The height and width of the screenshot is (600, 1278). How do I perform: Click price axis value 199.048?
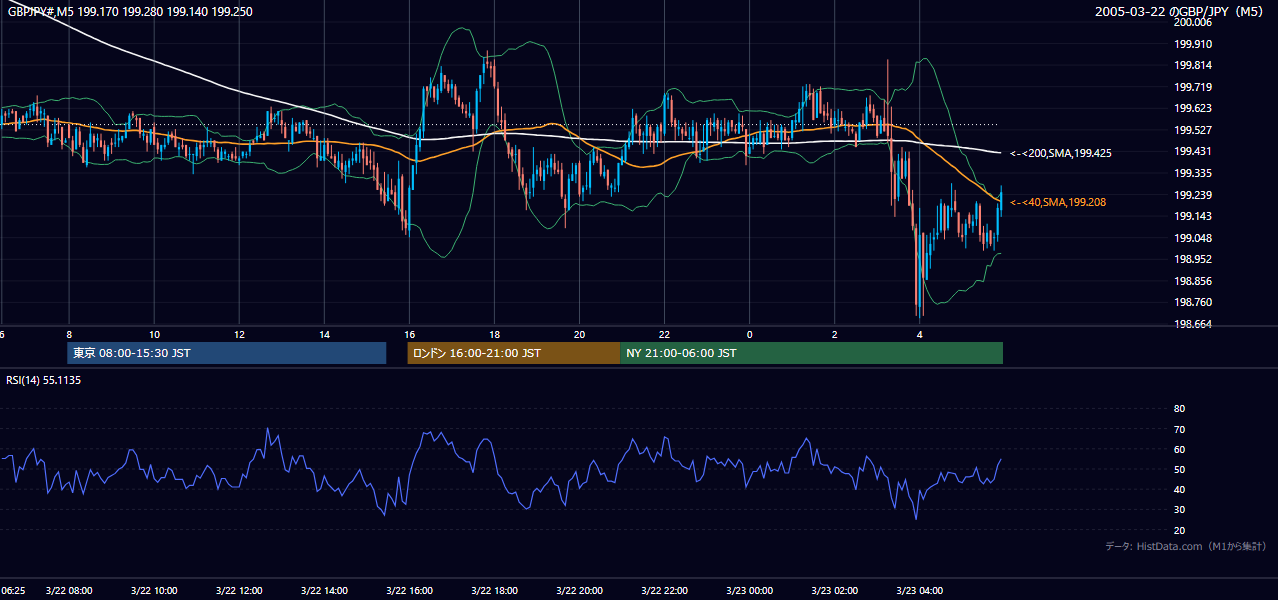(x=1193, y=238)
